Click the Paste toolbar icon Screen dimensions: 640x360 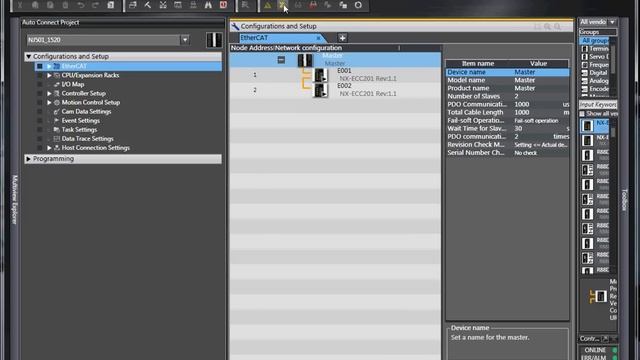click(x=50, y=5)
